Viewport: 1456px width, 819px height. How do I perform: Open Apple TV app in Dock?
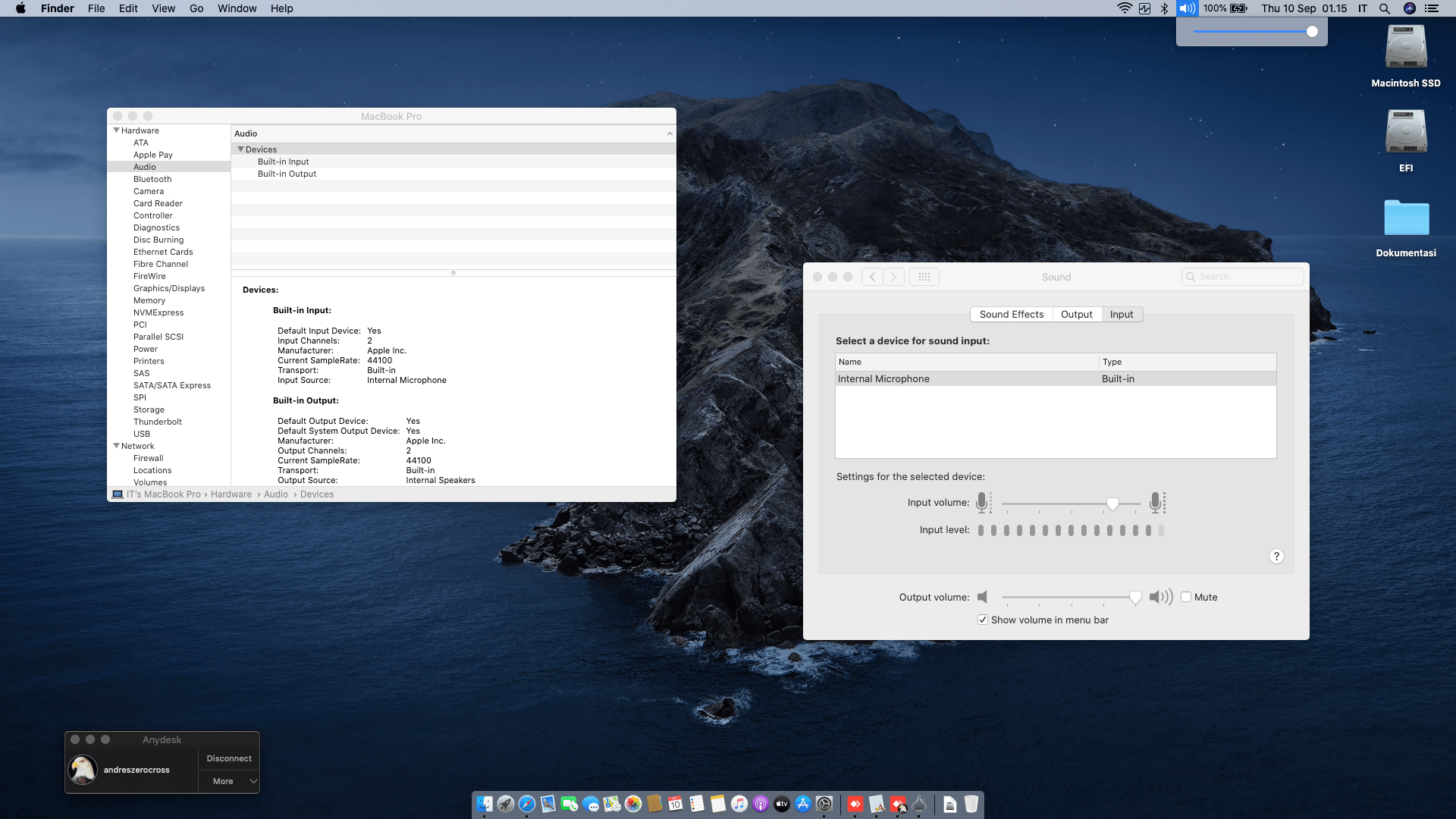pos(782,804)
